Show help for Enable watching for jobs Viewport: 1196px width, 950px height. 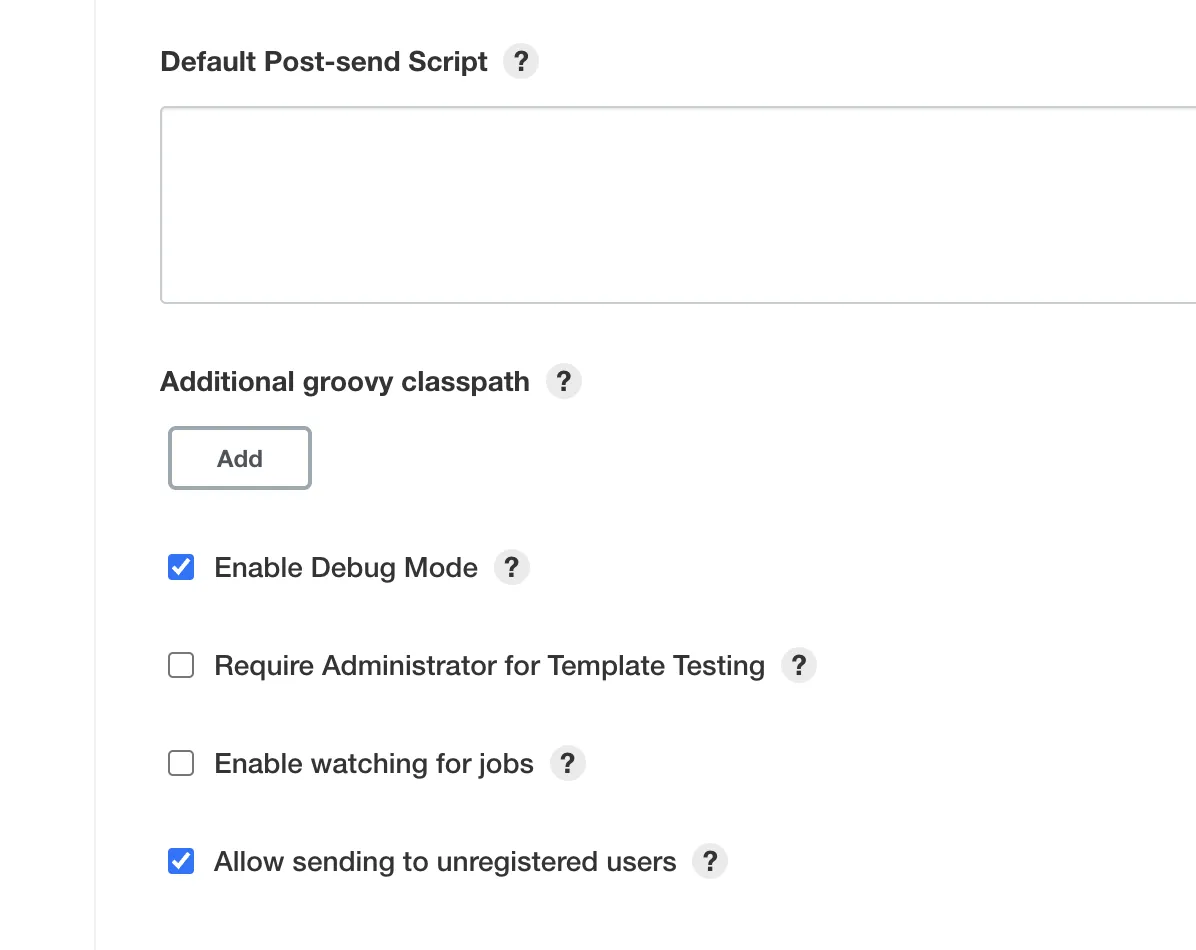coord(567,764)
